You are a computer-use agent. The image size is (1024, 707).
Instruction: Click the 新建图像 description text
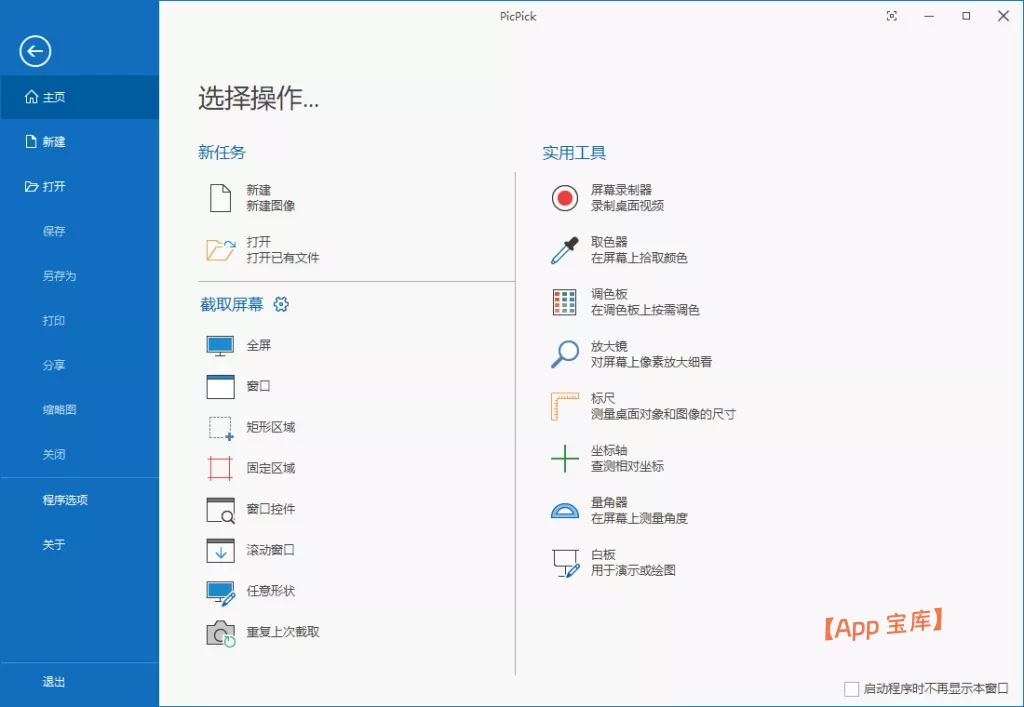click(271, 206)
